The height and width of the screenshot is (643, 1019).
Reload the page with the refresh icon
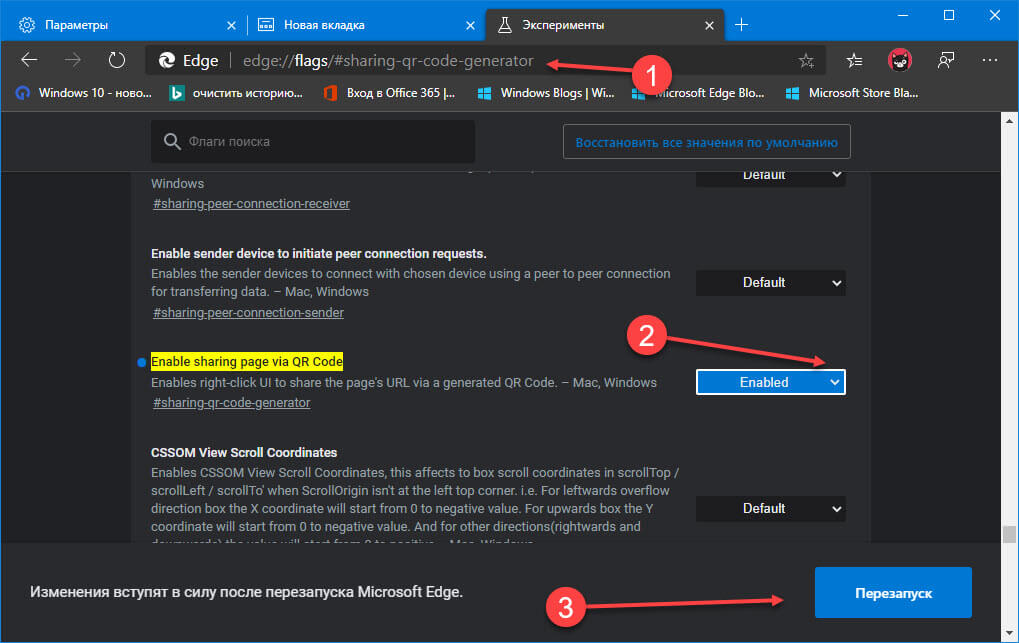point(116,60)
